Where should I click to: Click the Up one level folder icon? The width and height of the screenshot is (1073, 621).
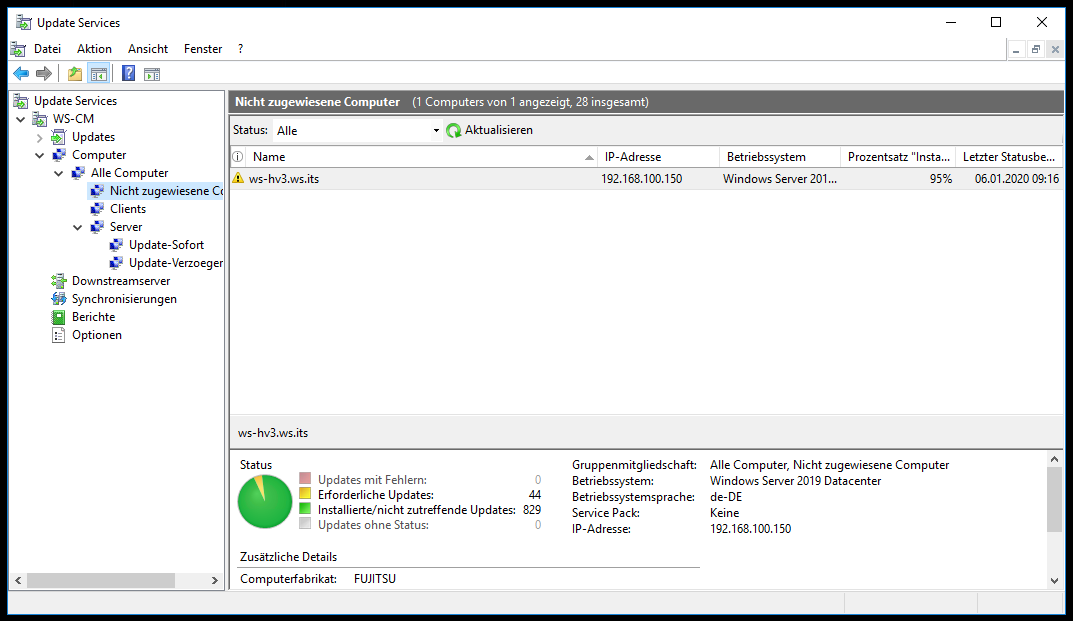[x=75, y=73]
